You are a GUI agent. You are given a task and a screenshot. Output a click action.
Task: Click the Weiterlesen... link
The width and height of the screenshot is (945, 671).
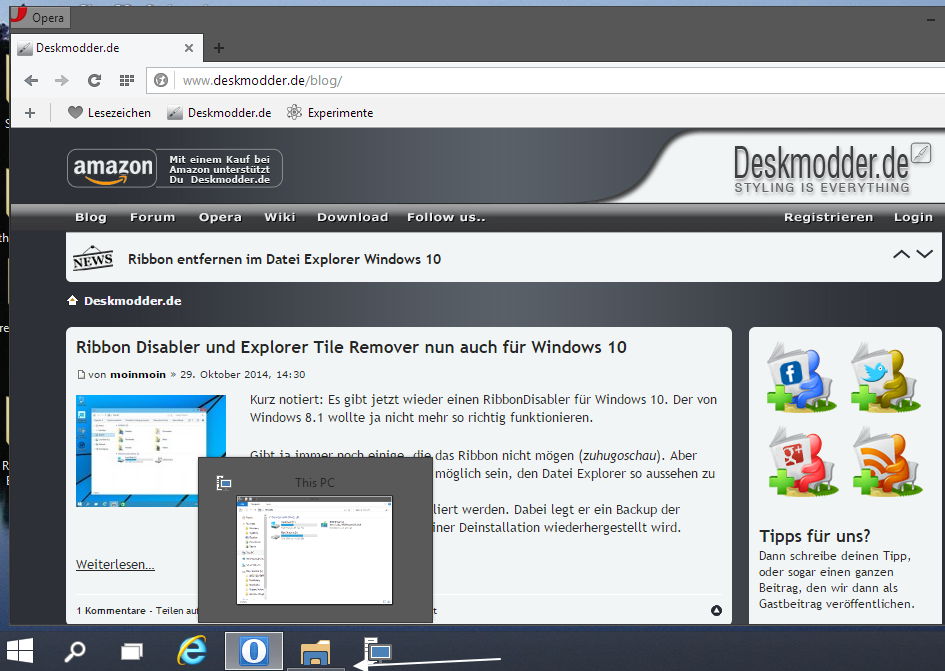115,564
